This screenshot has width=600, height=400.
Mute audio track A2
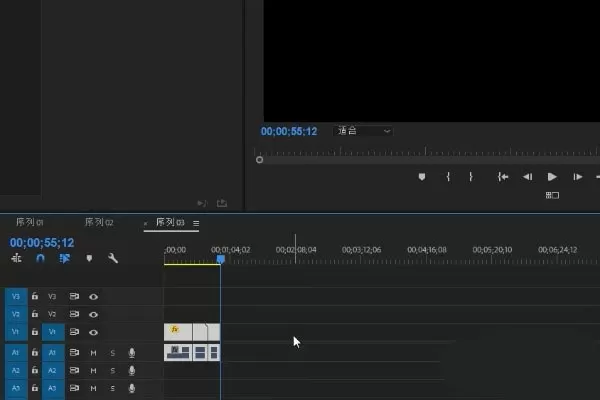93,371
